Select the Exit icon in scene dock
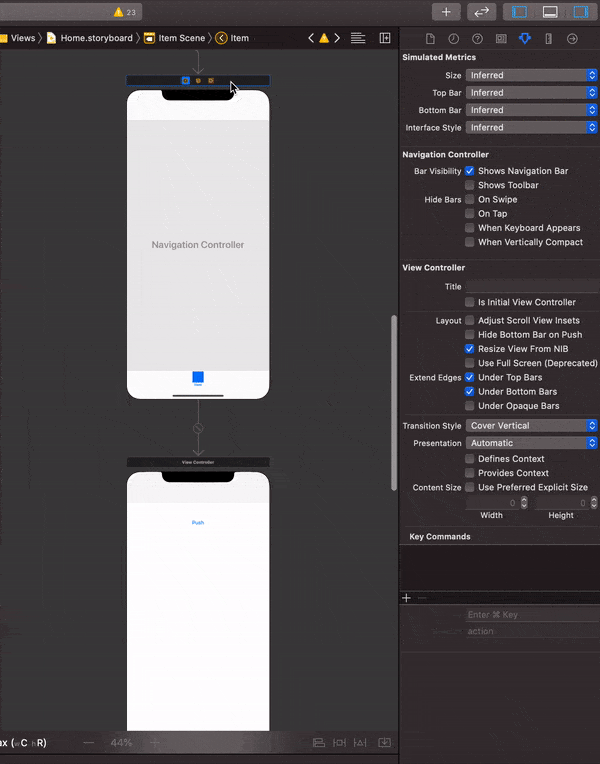The width and height of the screenshot is (600, 764). [211, 80]
